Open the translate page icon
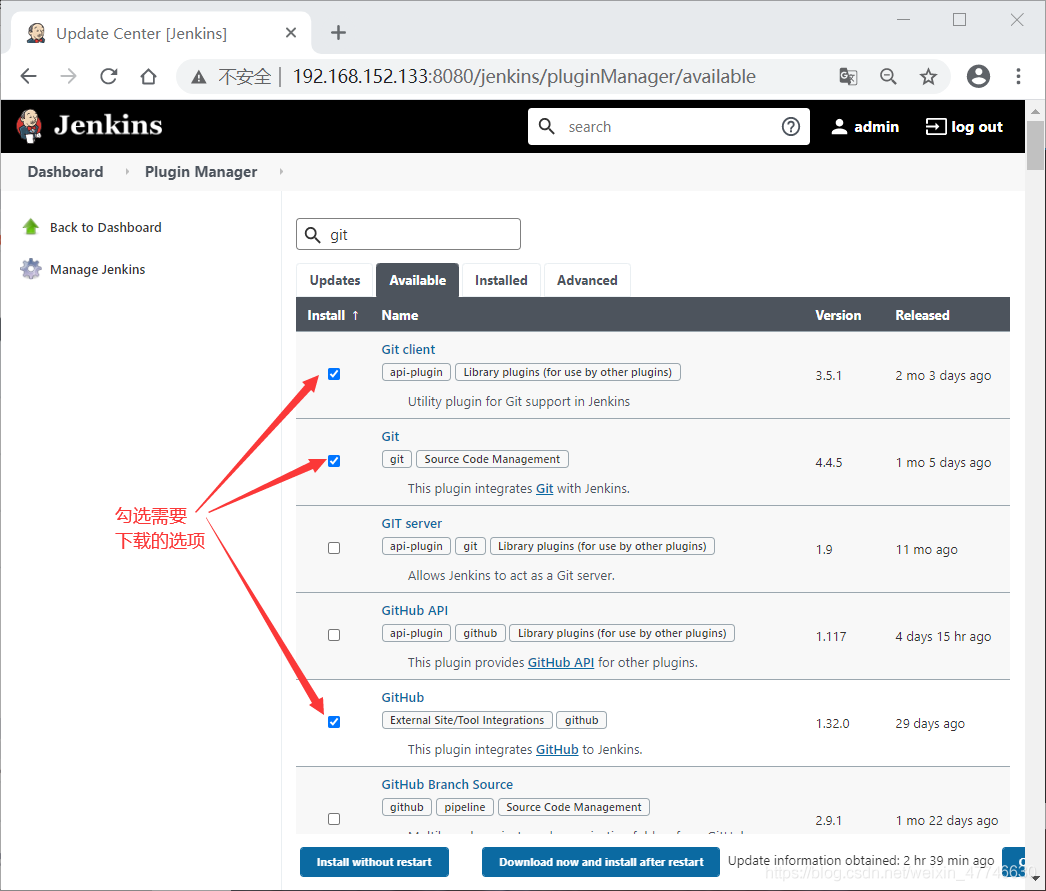The width and height of the screenshot is (1046, 891). pyautogui.click(x=848, y=77)
